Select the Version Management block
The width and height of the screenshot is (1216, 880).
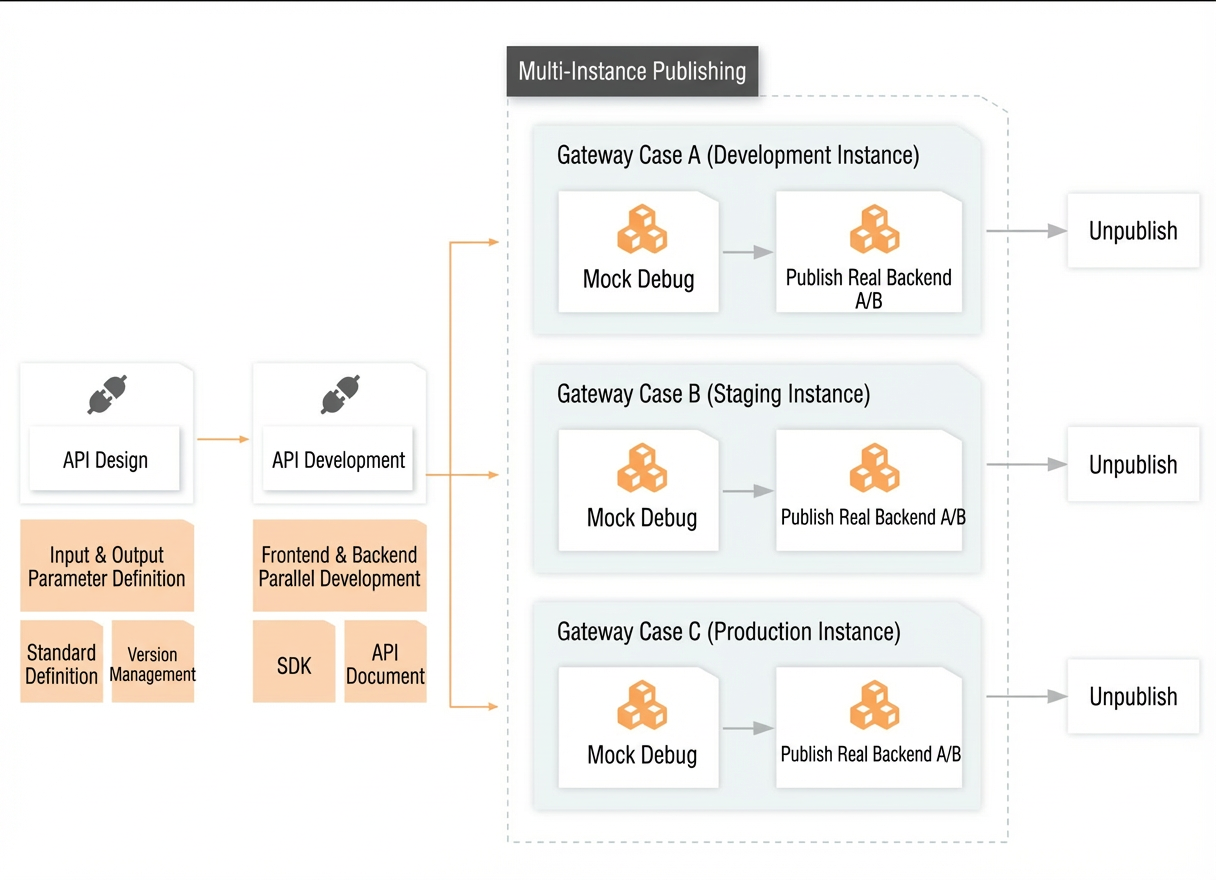[x=153, y=663]
